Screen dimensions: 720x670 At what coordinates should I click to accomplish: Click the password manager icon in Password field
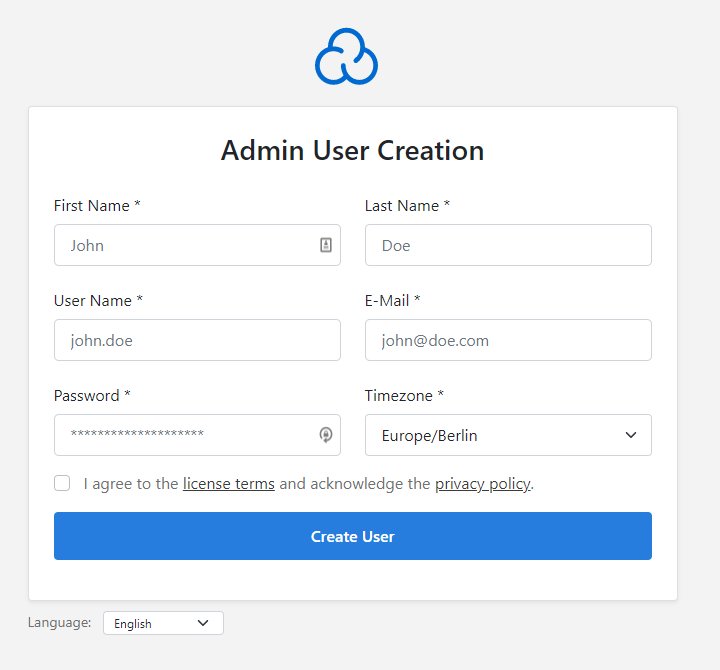[326, 434]
